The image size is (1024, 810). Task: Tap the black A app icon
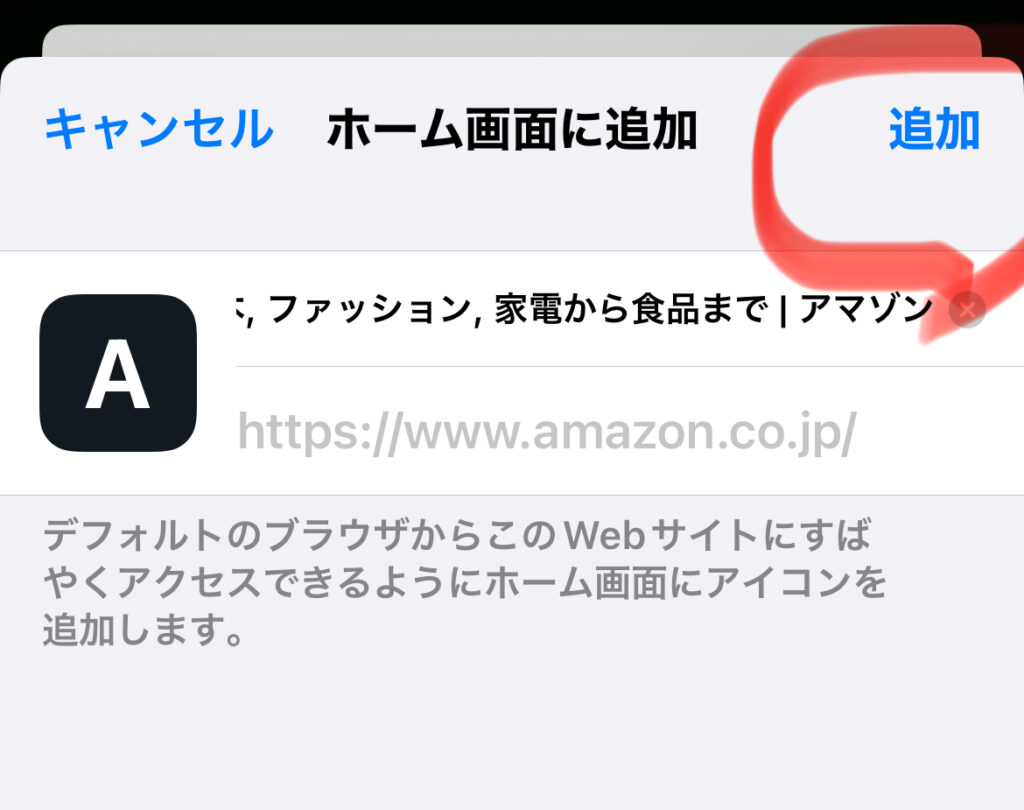coord(118,372)
